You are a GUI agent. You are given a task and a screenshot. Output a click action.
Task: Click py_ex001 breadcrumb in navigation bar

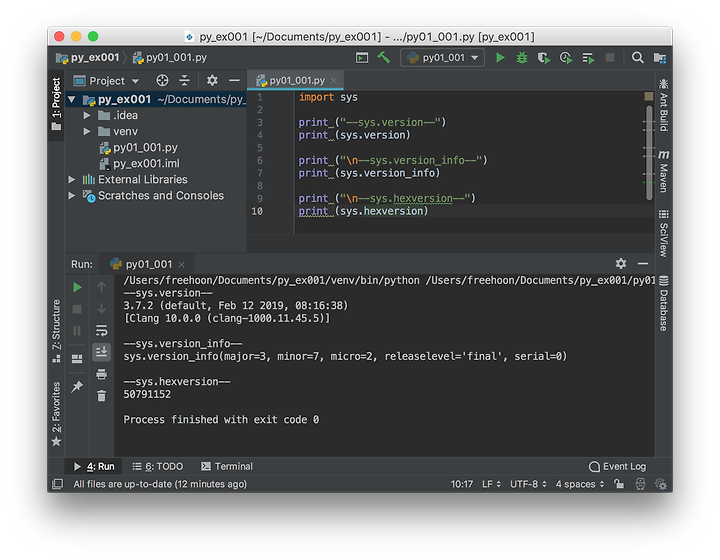click(x=88, y=57)
